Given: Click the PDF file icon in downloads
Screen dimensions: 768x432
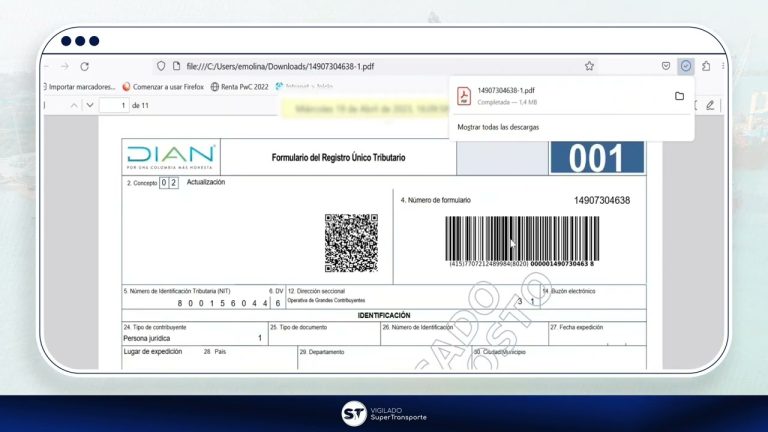Looking at the screenshot, I should tap(464, 96).
